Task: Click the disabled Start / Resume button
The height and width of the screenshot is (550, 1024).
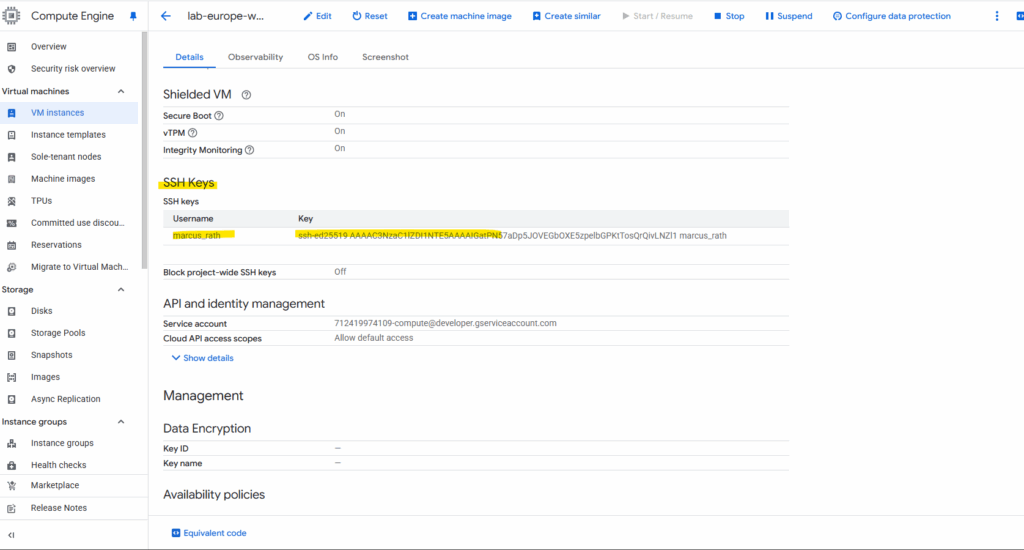Action: (x=657, y=16)
